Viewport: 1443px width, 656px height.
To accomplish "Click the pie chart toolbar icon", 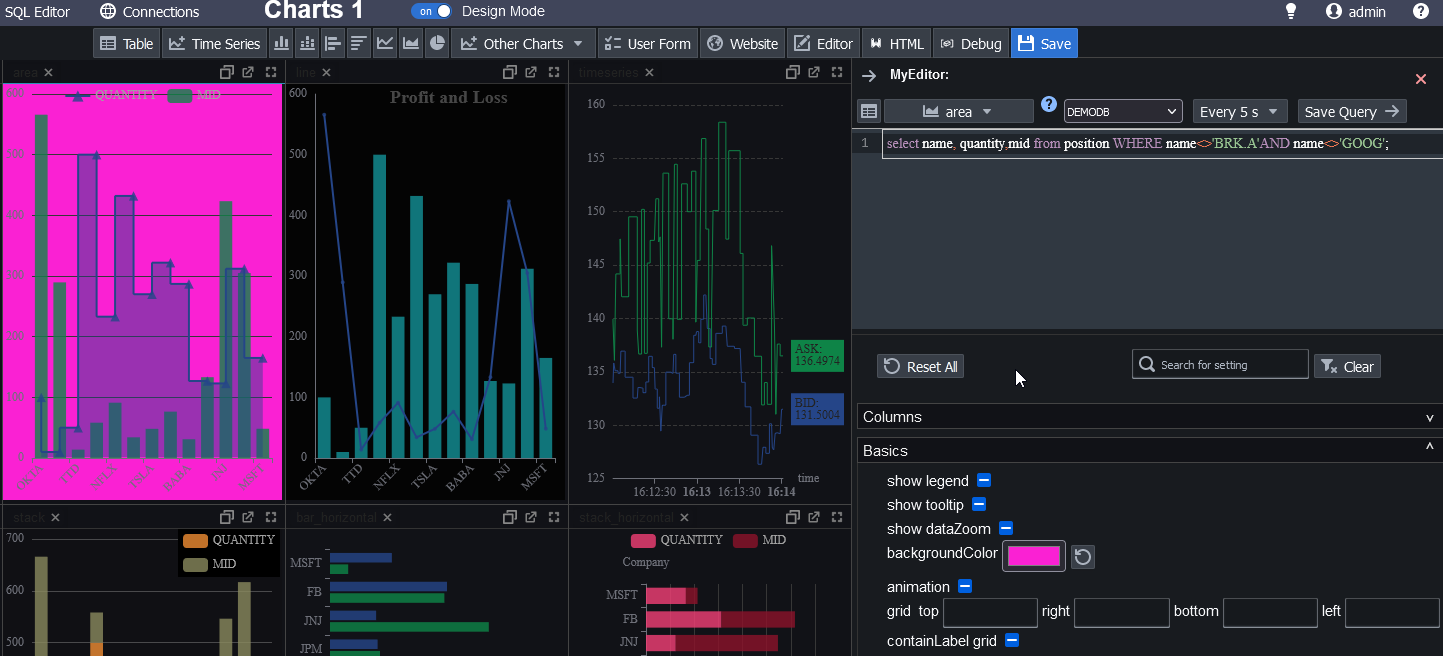I will [x=437, y=43].
